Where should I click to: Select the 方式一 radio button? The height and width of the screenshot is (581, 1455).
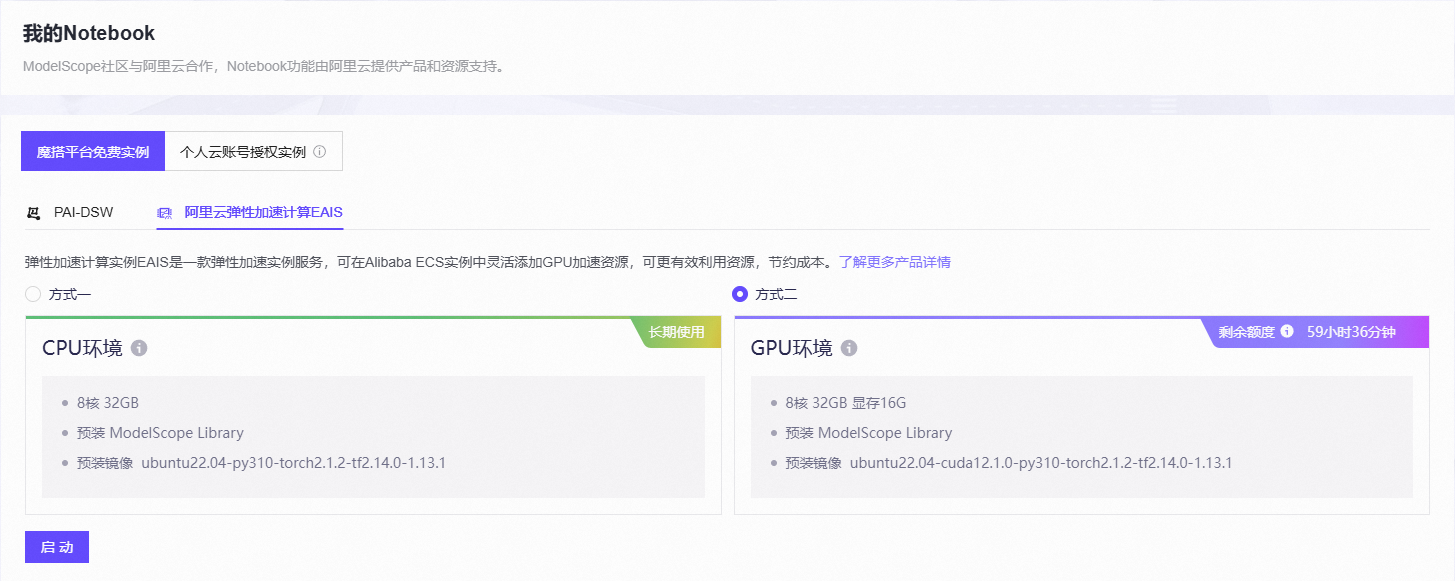point(31,293)
